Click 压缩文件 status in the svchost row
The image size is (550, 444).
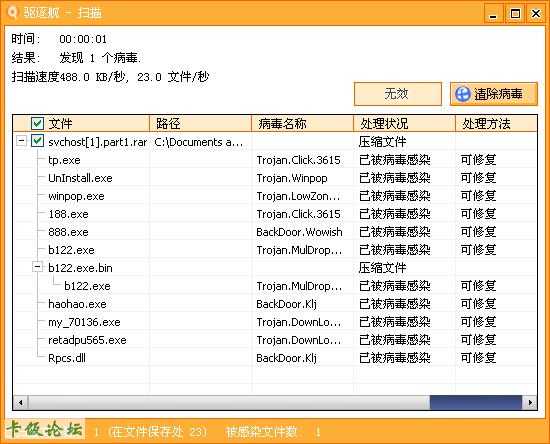click(382, 142)
